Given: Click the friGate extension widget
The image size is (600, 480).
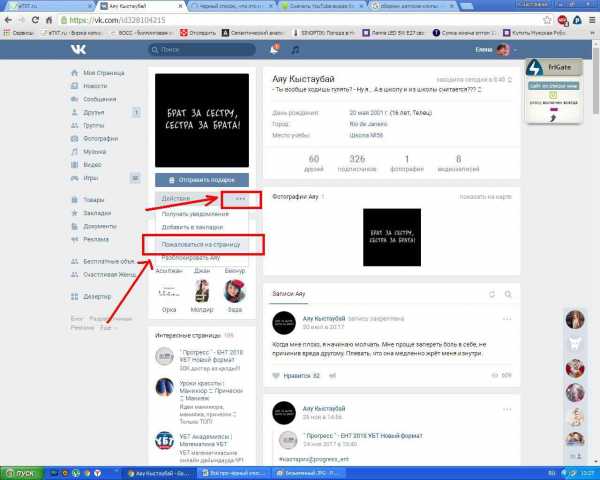Looking at the screenshot, I should (554, 91).
